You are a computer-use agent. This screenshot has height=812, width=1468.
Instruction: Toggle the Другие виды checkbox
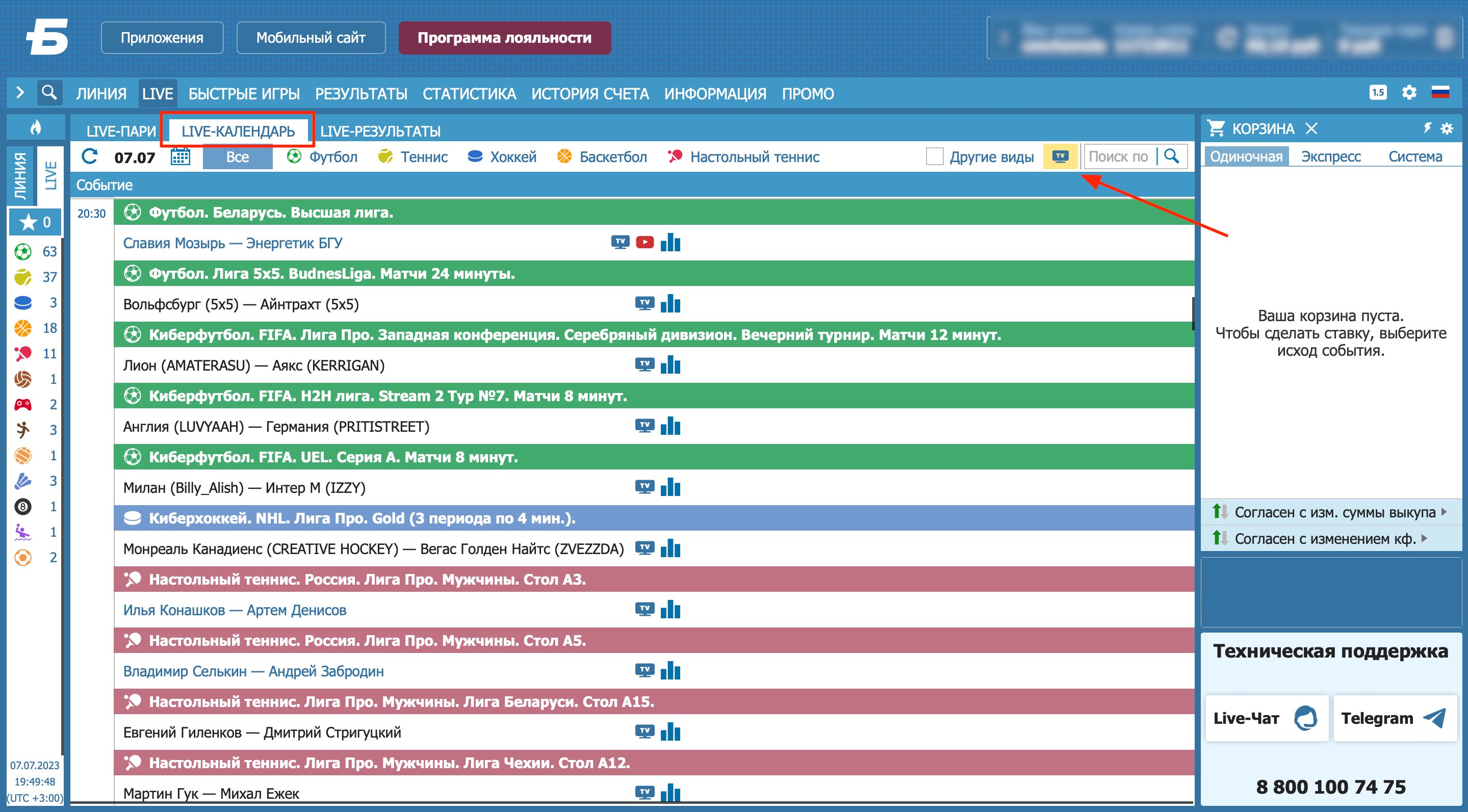[x=935, y=156]
